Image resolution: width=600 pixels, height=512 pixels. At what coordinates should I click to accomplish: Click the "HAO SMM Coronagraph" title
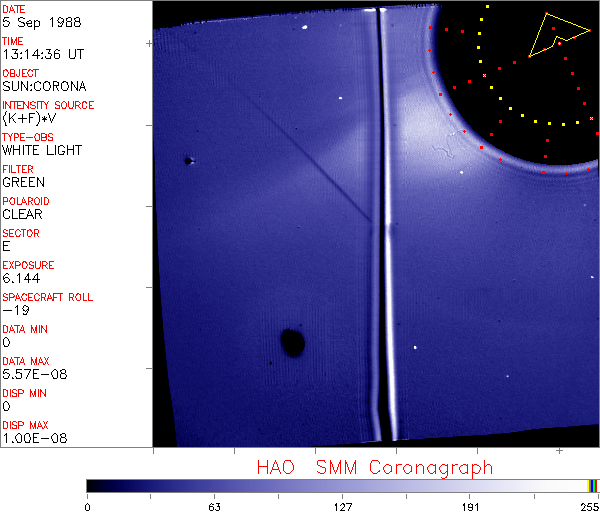(375, 468)
